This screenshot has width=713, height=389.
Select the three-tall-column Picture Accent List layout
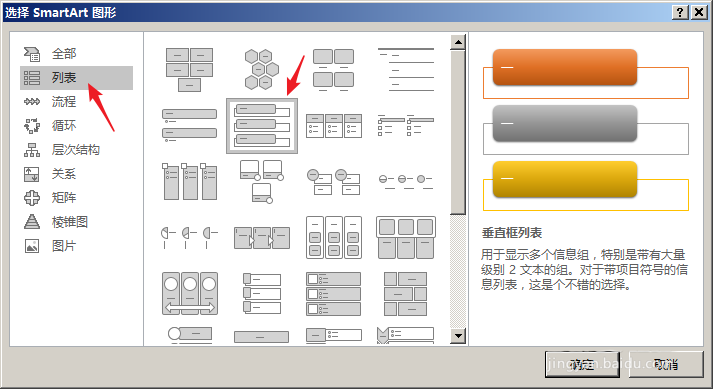[190, 182]
